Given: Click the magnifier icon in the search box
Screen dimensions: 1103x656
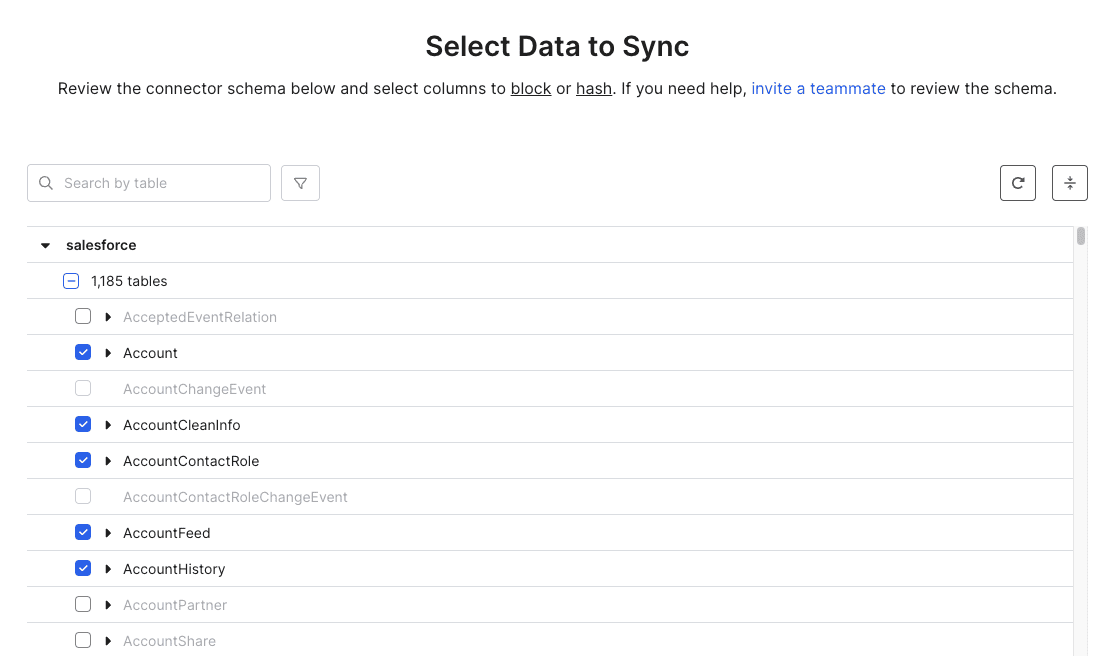Looking at the screenshot, I should tap(46, 183).
